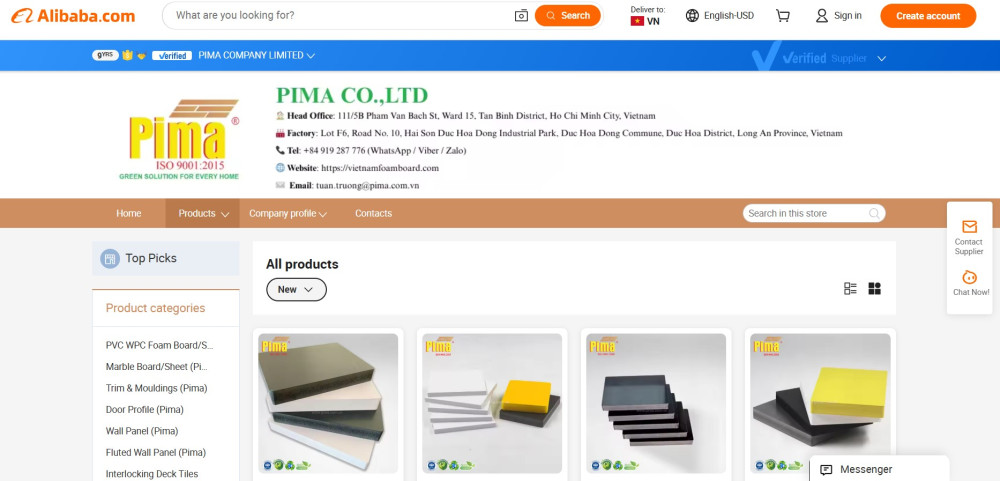Switch to grid view layout icon
Image resolution: width=1000 pixels, height=481 pixels.
(x=874, y=289)
